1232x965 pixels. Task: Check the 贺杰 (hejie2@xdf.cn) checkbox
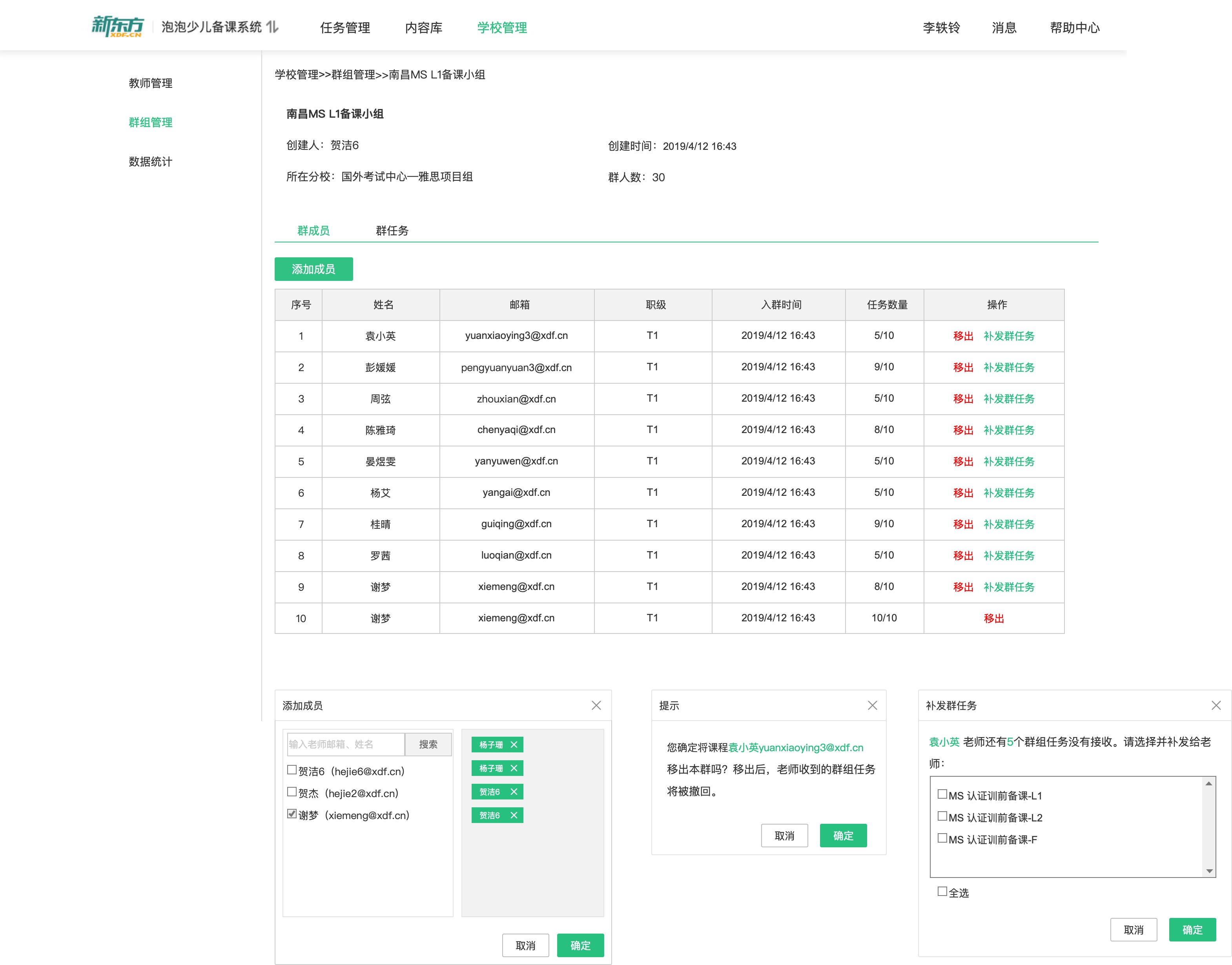click(292, 792)
